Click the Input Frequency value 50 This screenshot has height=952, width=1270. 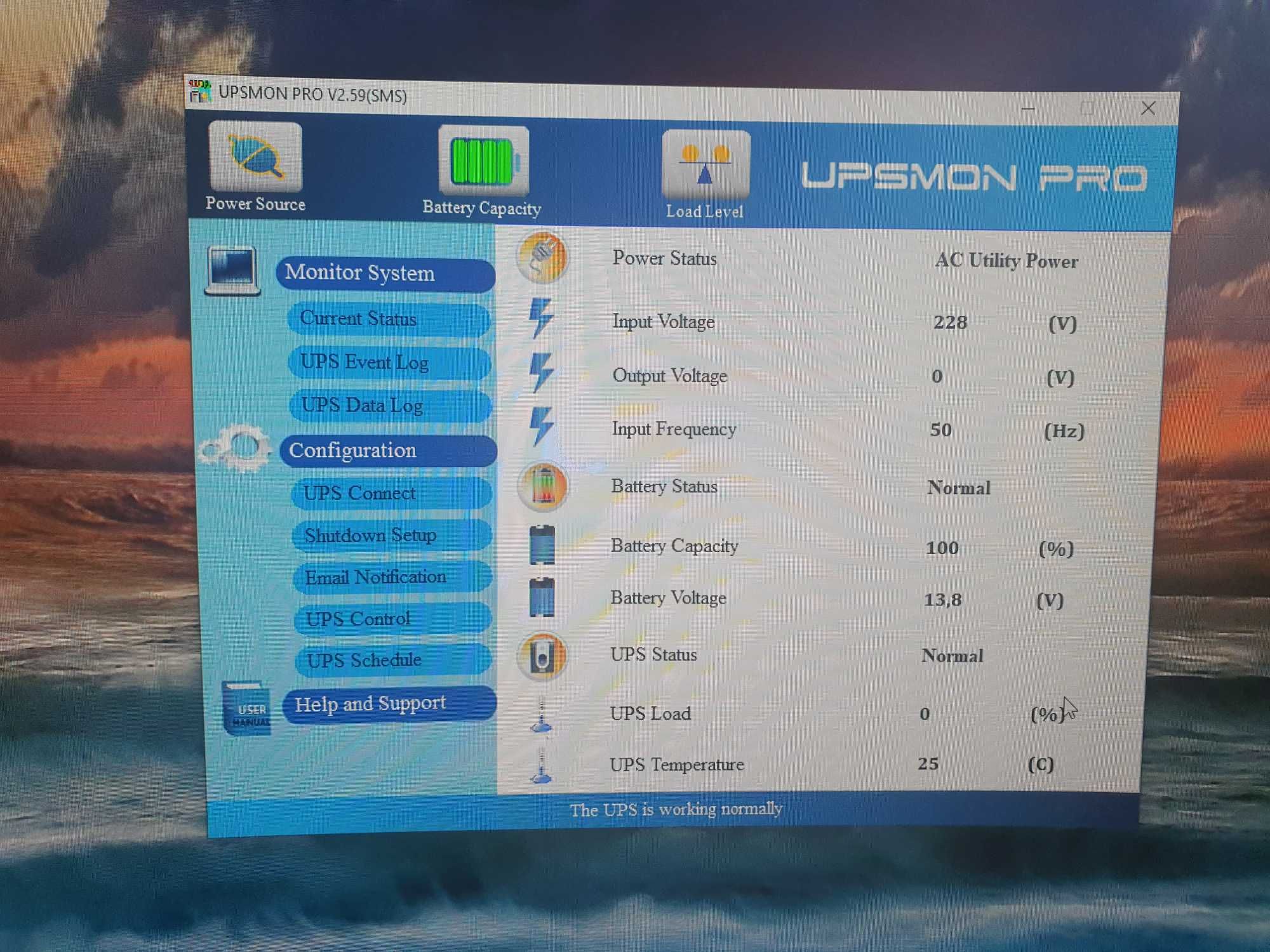(940, 430)
